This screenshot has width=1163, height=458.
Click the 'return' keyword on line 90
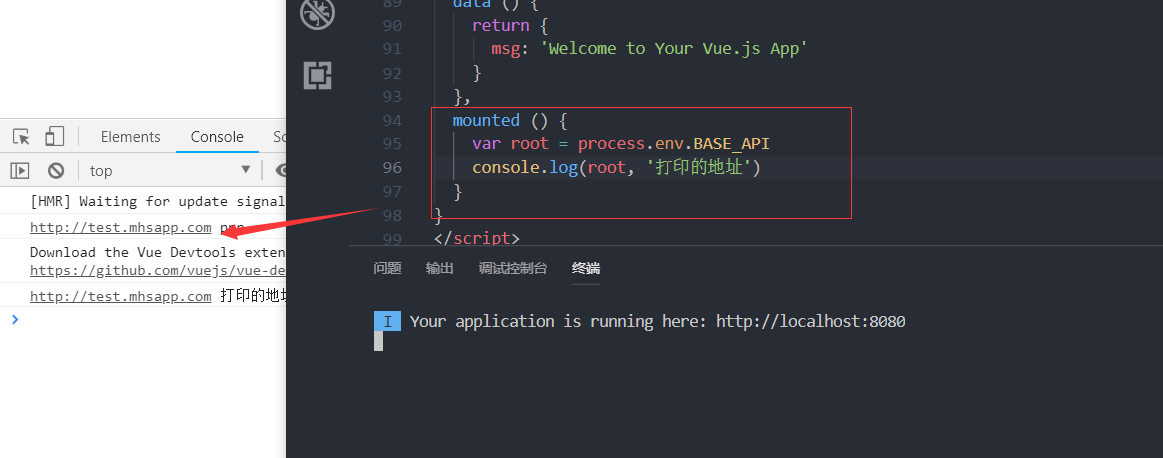pos(501,25)
